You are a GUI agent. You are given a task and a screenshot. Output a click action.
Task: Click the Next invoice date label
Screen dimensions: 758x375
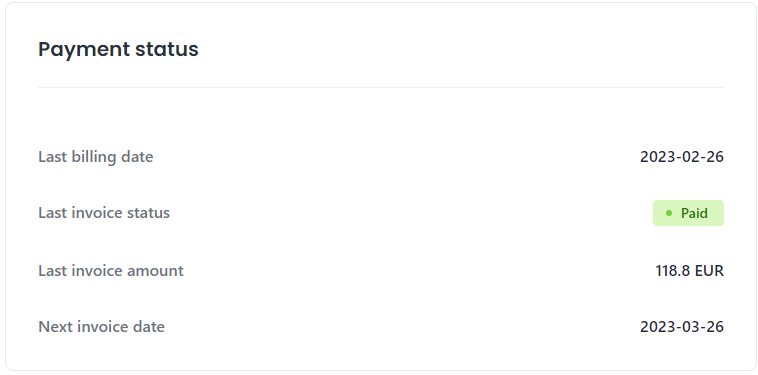coord(102,327)
